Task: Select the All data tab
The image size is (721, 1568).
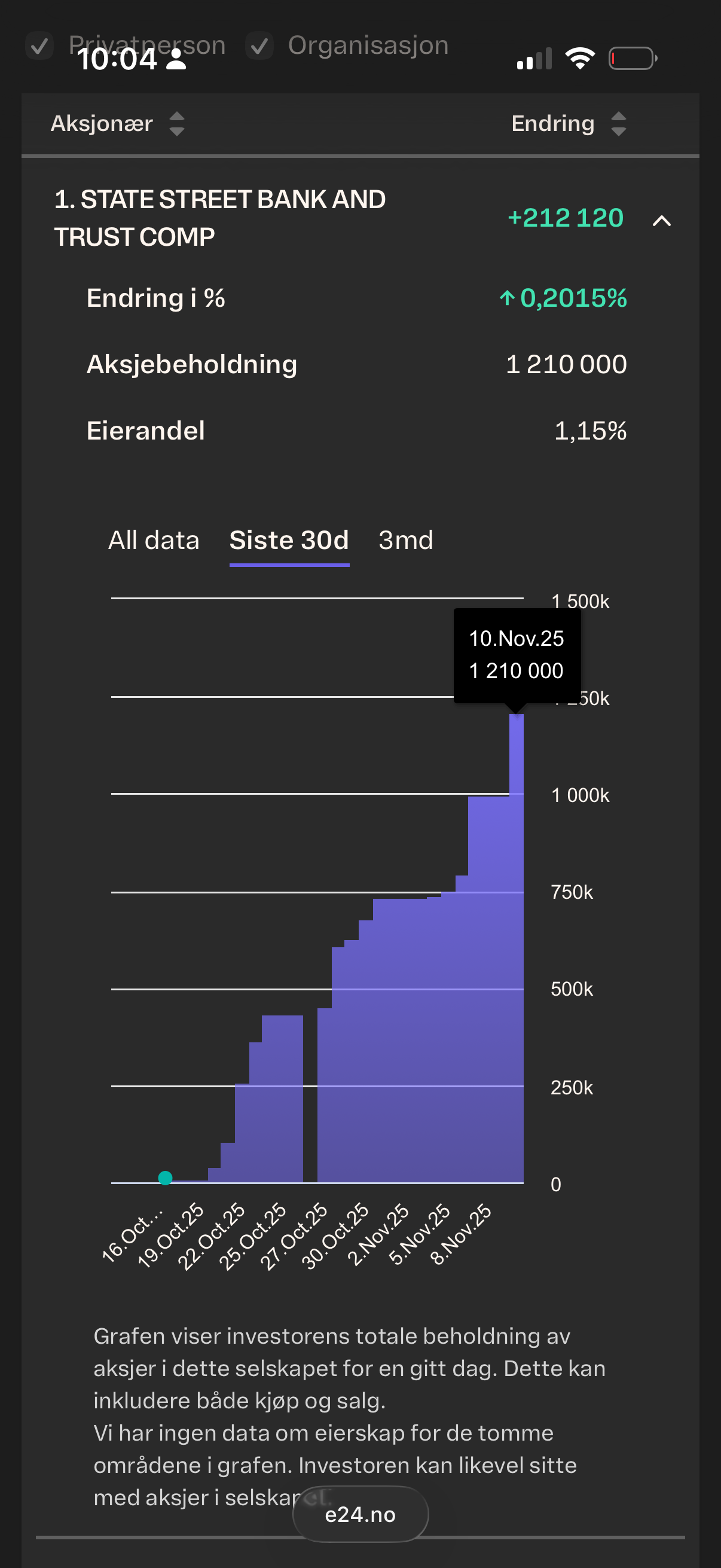Action: 153,540
